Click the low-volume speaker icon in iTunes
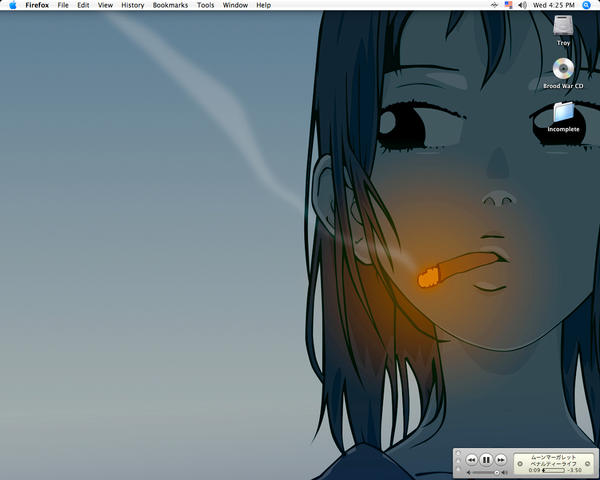The image size is (600, 480). 469,472
